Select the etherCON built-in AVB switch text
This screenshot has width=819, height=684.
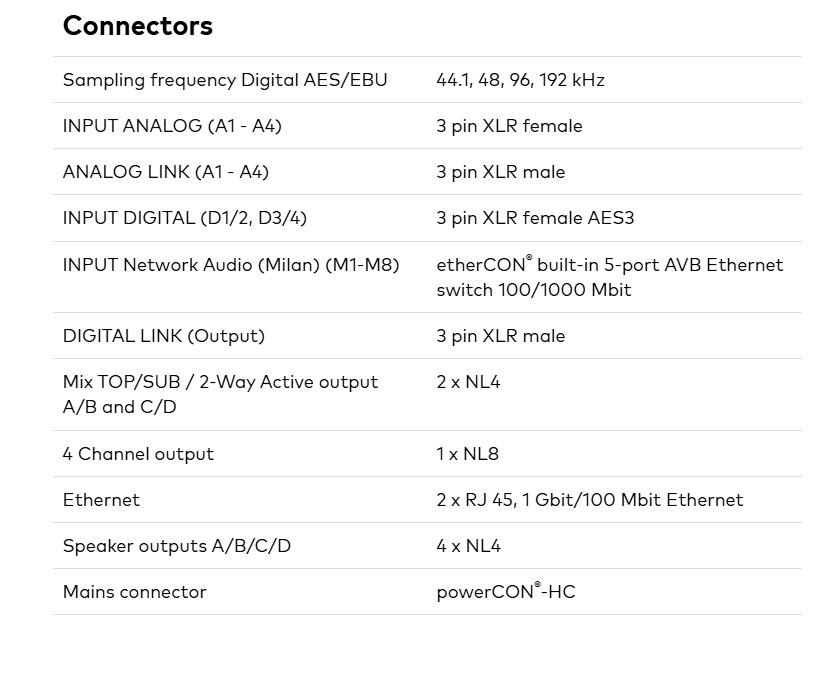click(609, 277)
